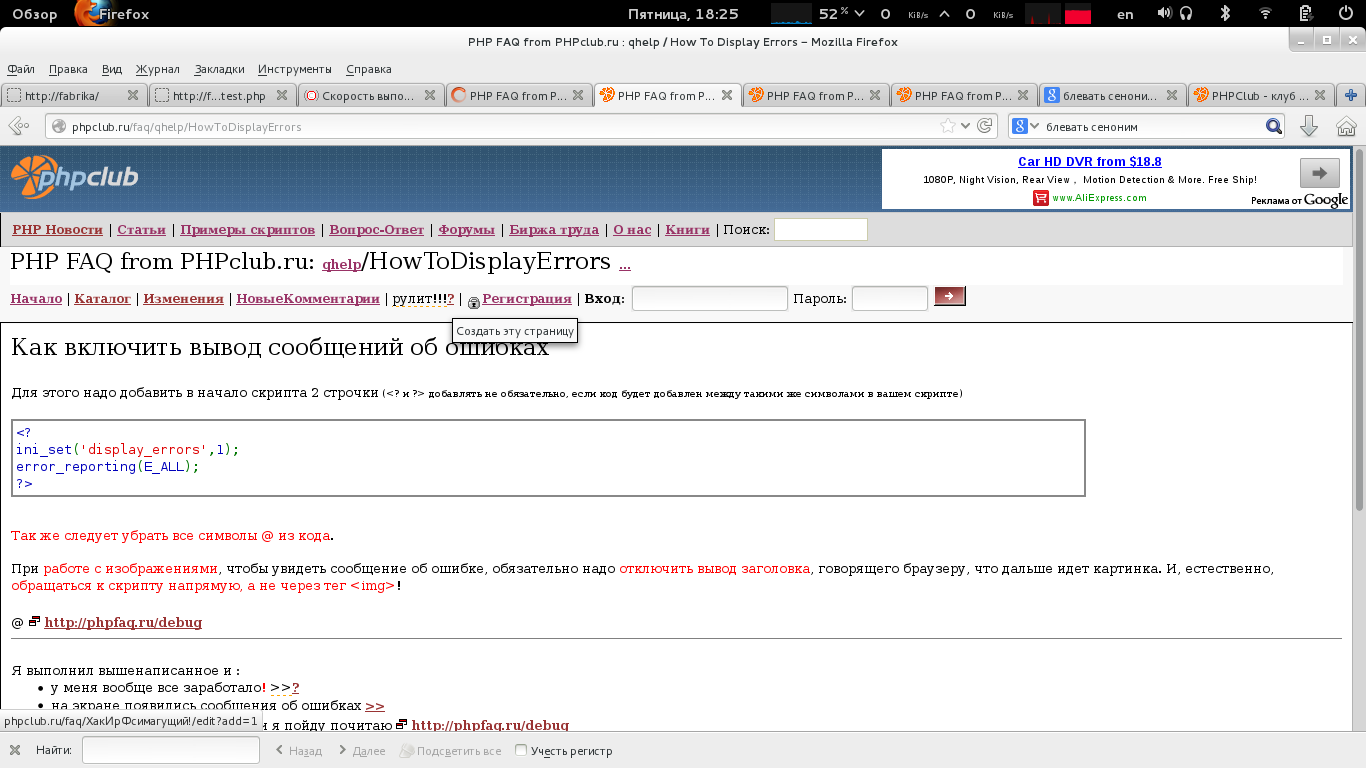Submit login with the red arrow button
The height and width of the screenshot is (768, 1366).
tap(950, 296)
